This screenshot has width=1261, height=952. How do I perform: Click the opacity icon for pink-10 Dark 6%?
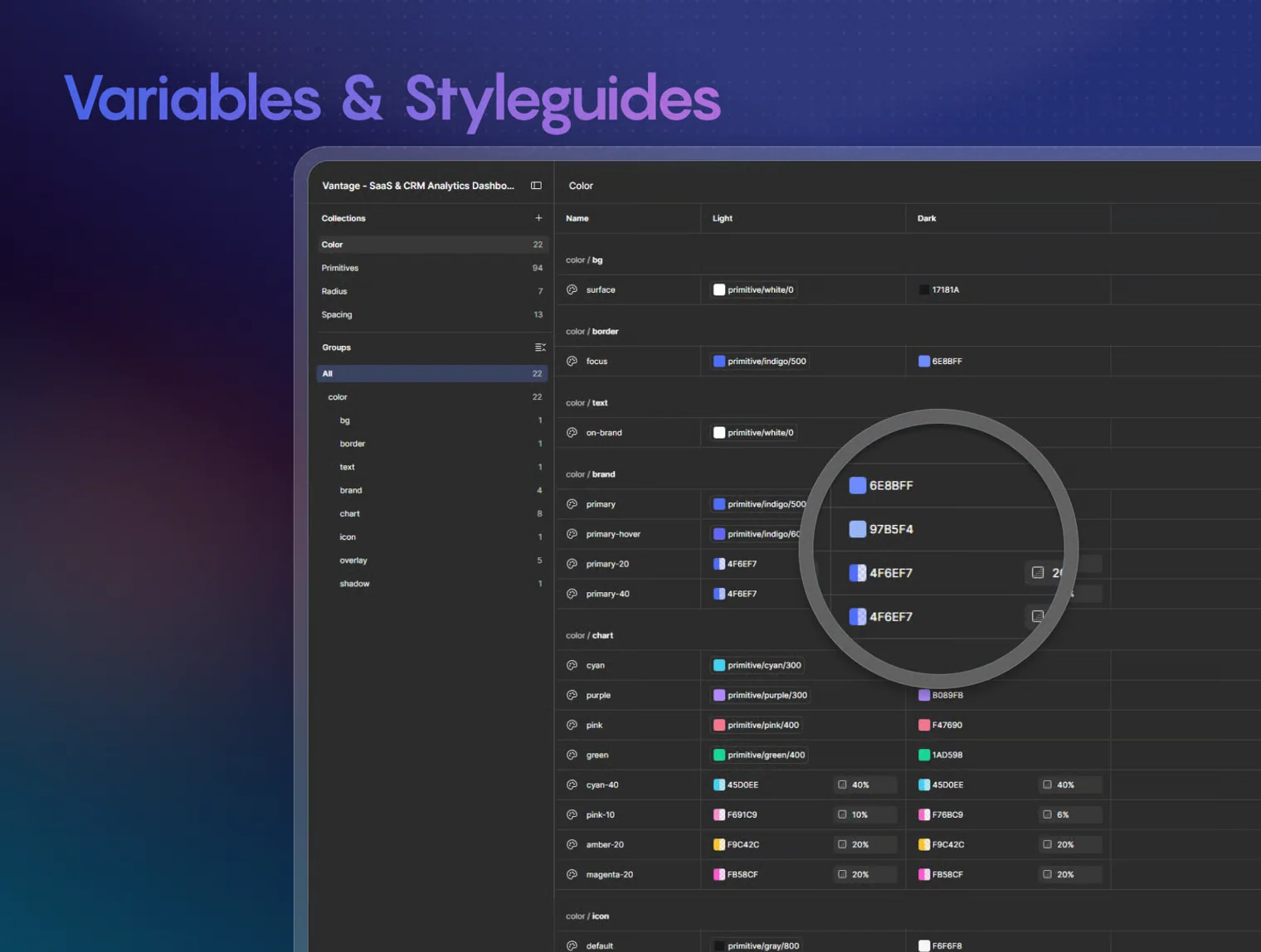[x=1047, y=814]
